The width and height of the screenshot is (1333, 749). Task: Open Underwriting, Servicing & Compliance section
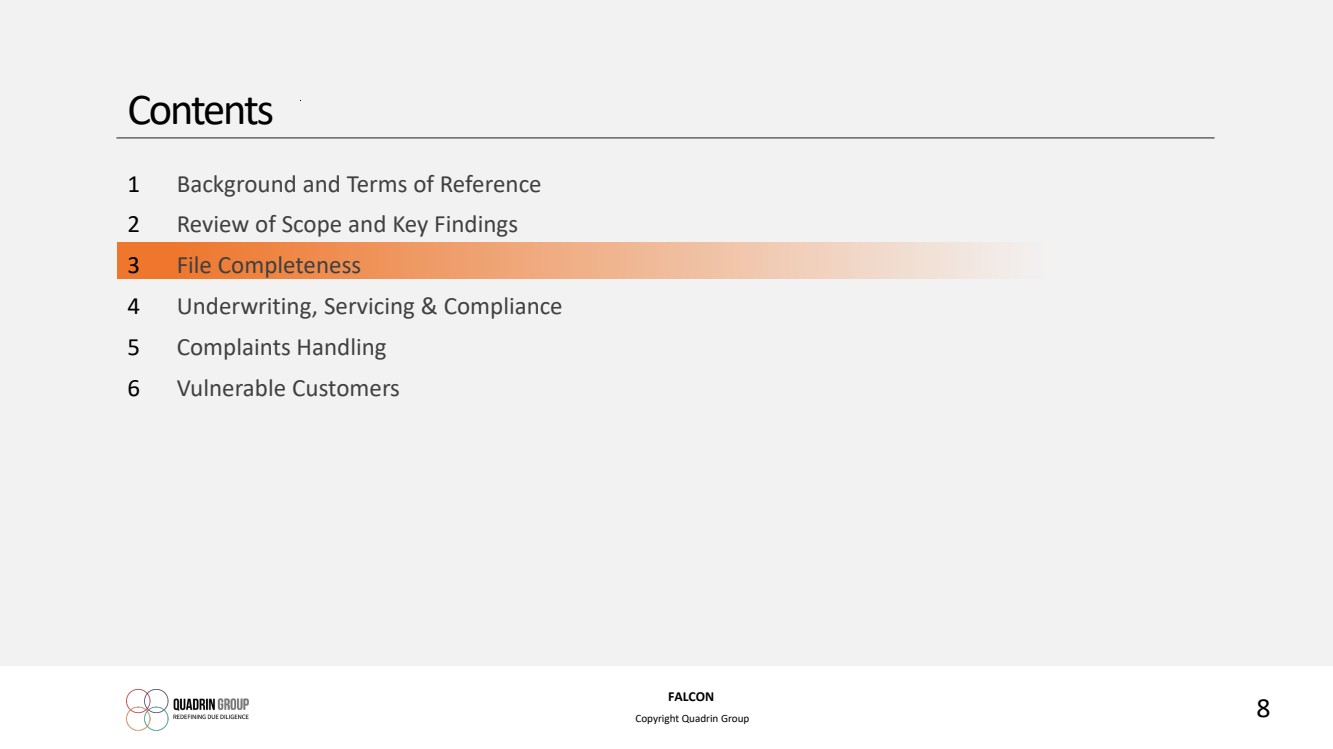click(x=369, y=307)
